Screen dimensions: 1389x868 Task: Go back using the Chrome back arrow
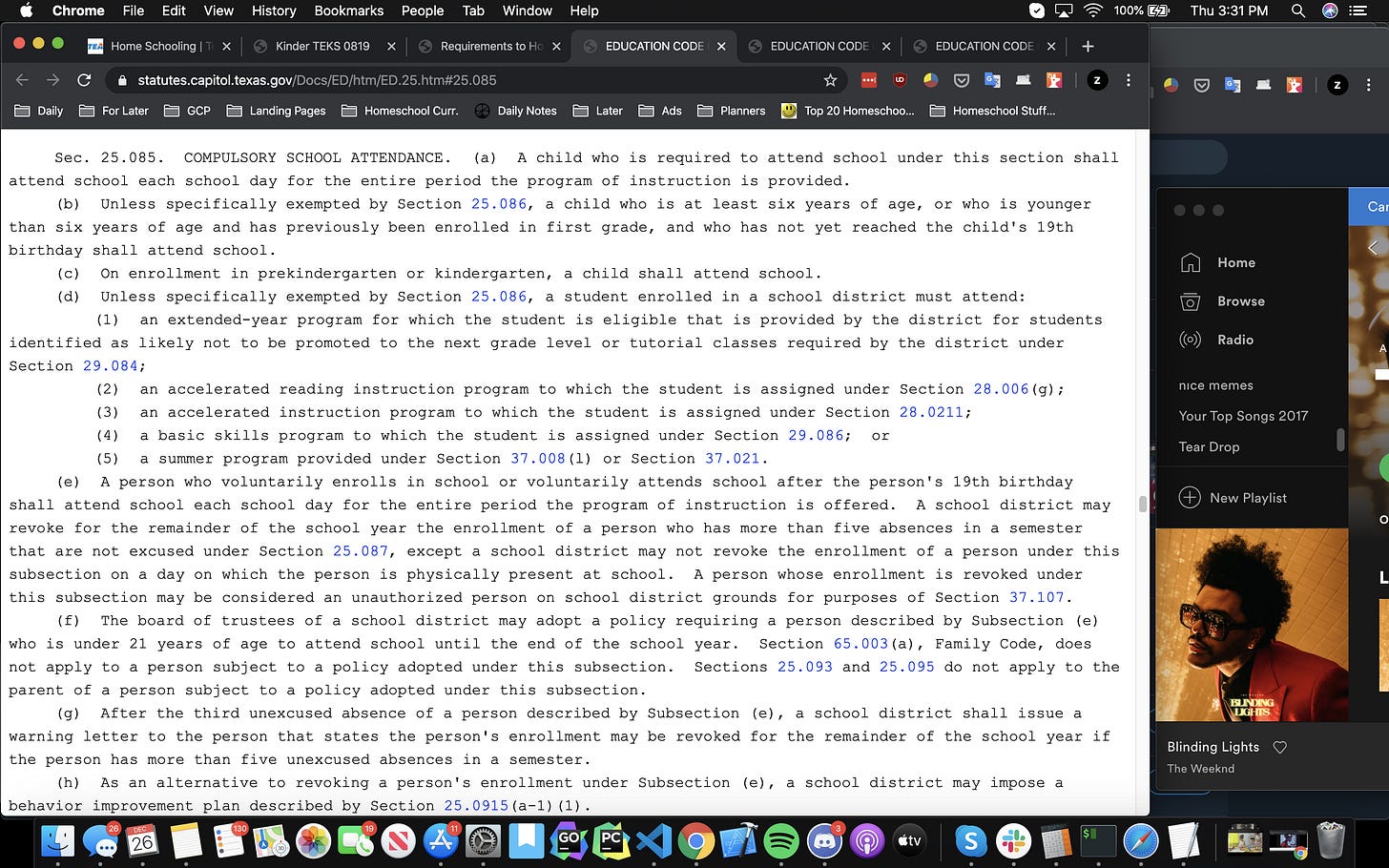tap(22, 80)
